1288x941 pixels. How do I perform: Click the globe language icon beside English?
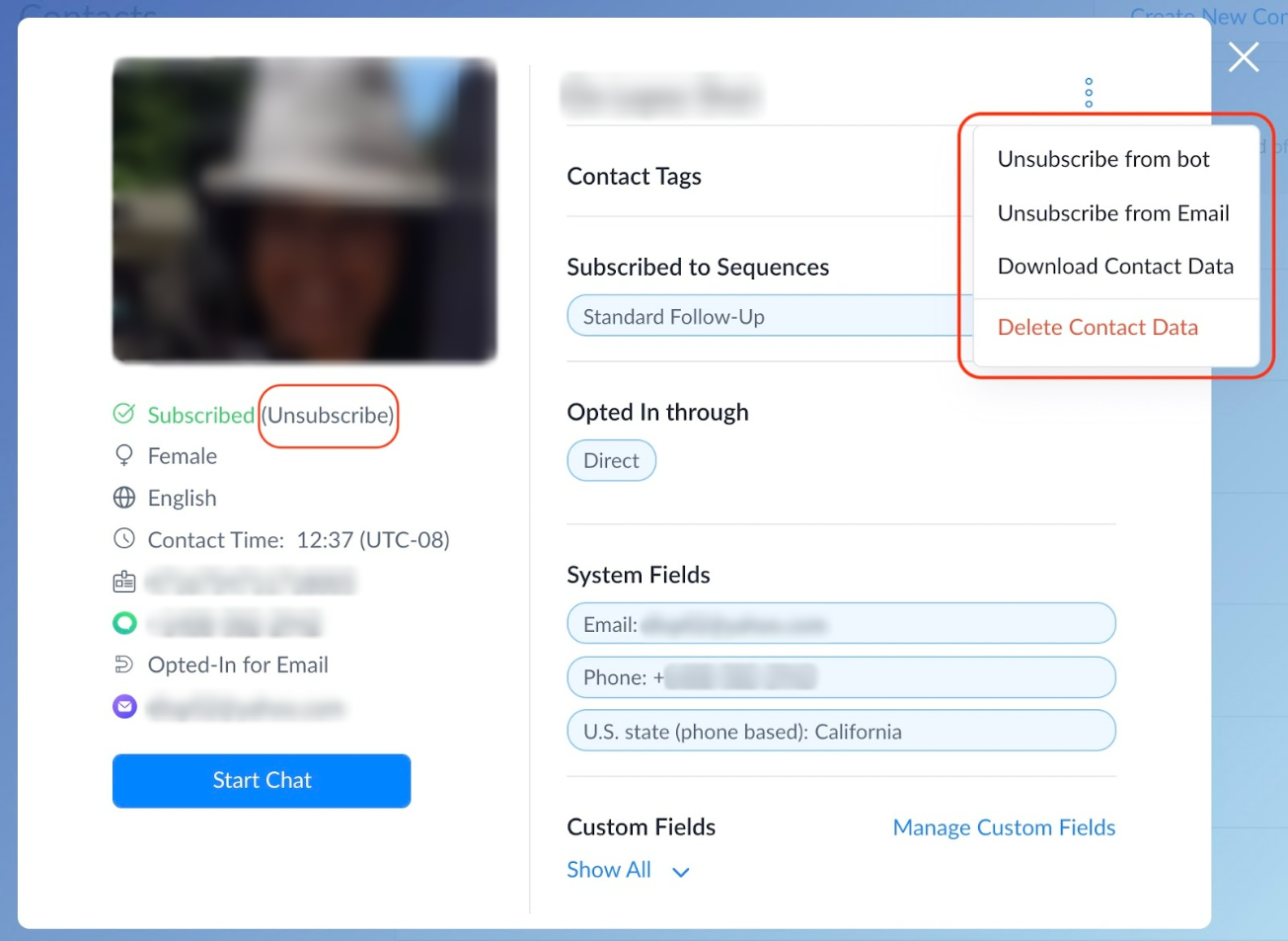(124, 498)
